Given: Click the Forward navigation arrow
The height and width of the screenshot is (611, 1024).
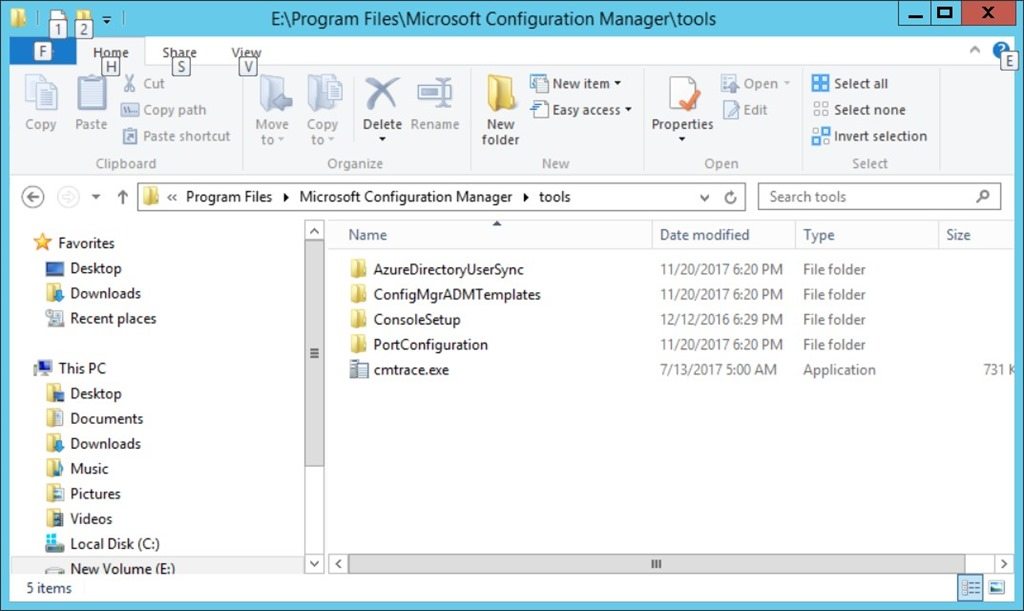Looking at the screenshot, I should (68, 196).
